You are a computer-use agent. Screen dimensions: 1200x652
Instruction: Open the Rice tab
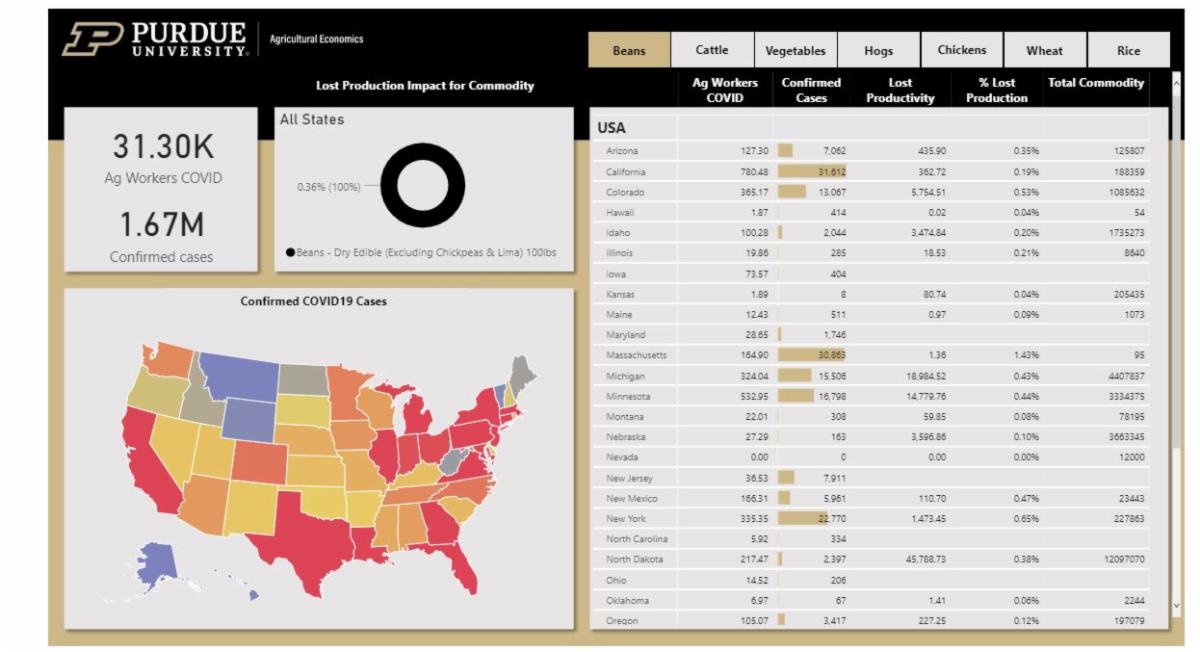pyautogui.click(x=1128, y=50)
